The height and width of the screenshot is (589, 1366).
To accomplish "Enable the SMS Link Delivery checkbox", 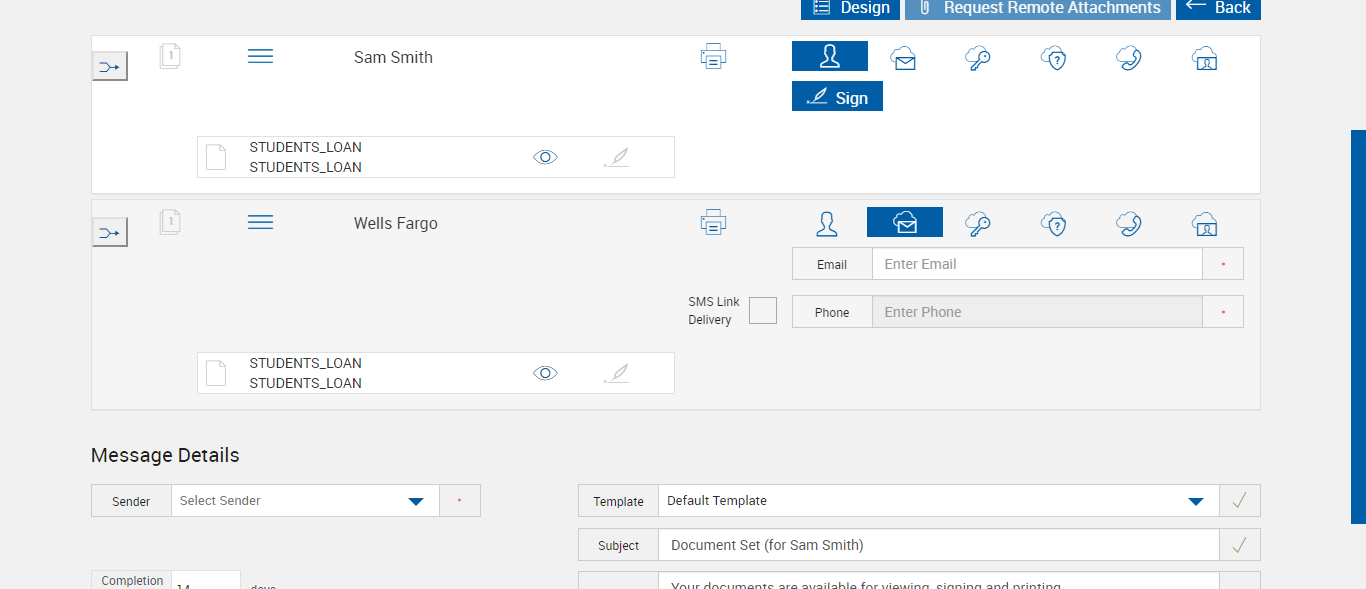I will pyautogui.click(x=763, y=311).
